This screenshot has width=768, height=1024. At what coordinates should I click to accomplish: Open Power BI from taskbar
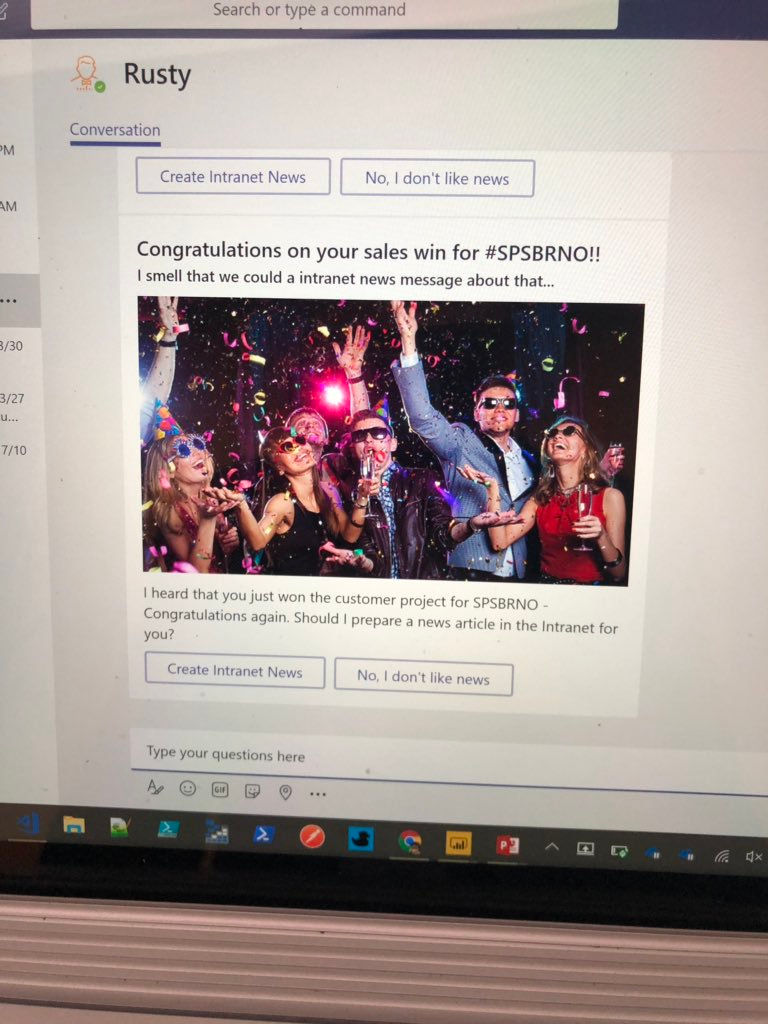click(x=458, y=844)
